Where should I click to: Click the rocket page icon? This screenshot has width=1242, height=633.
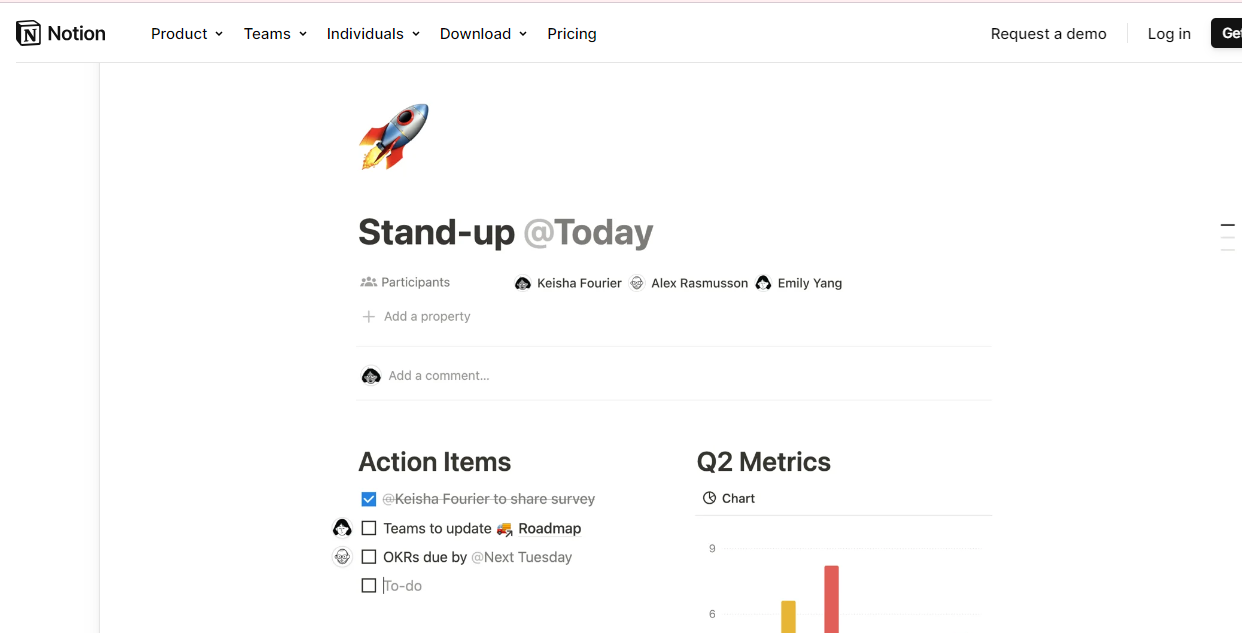[394, 136]
